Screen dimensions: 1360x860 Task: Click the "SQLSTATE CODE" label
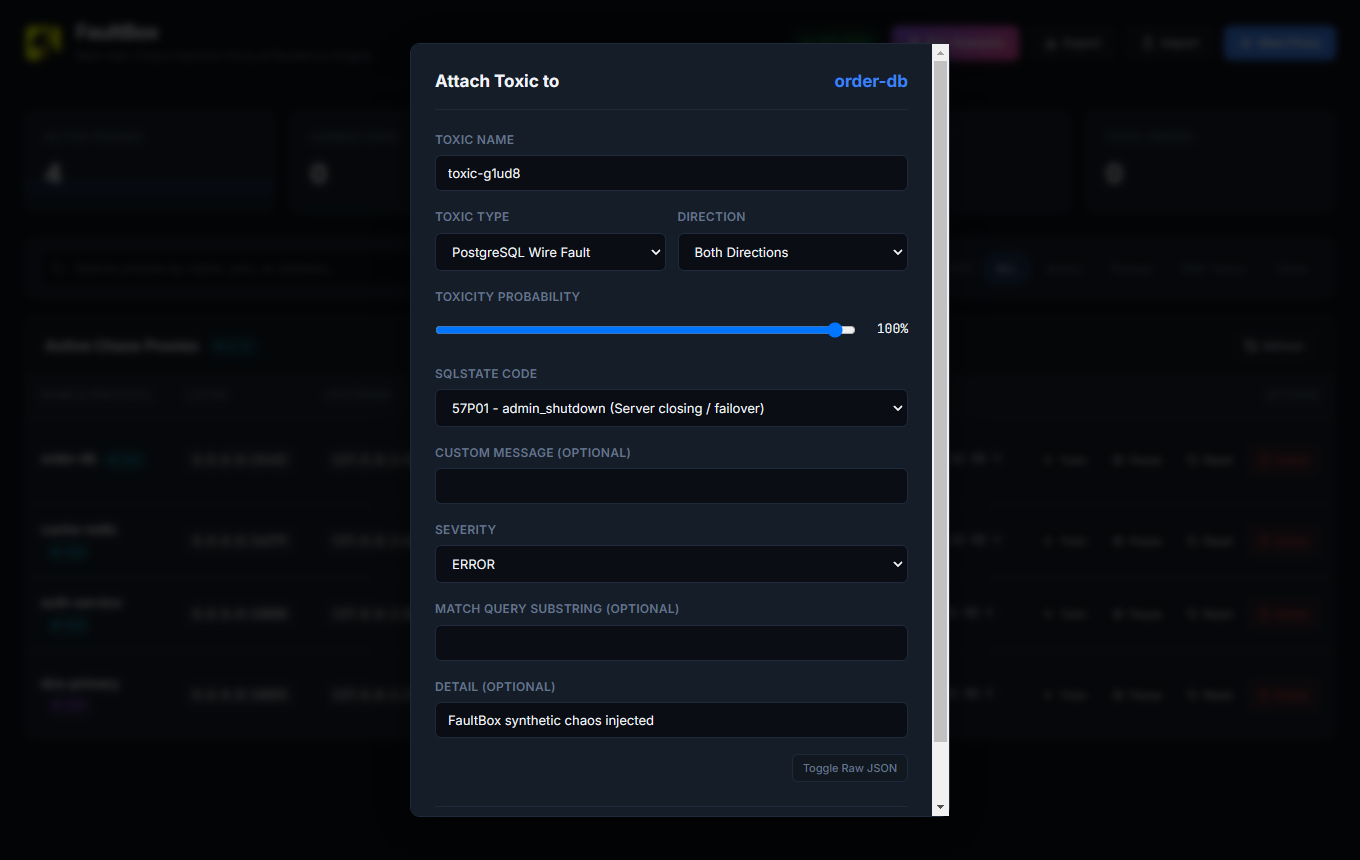tap(486, 374)
